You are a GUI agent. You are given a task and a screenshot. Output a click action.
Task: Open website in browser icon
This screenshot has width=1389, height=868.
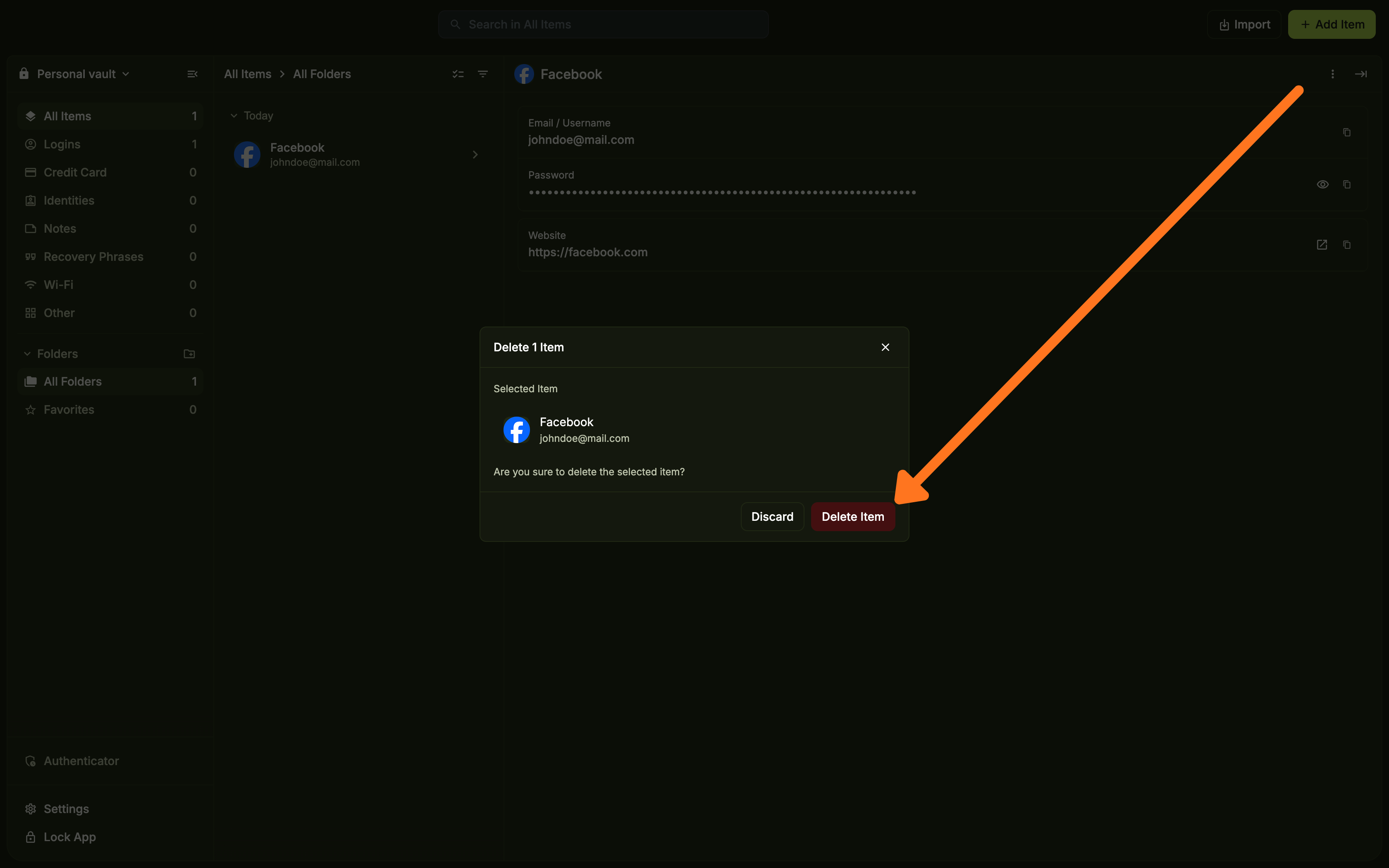[1322, 245]
